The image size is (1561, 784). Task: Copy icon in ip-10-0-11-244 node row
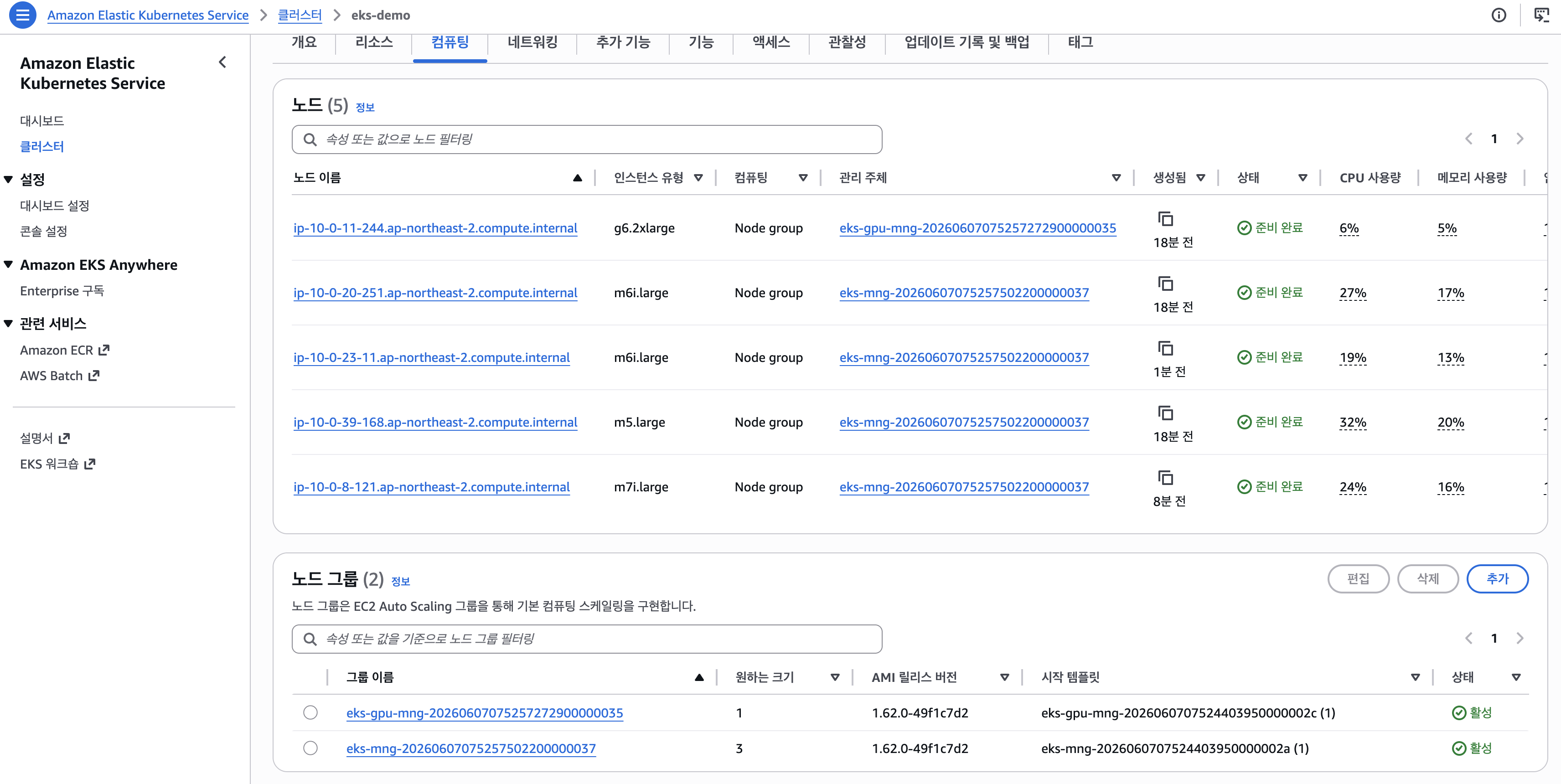(x=1165, y=219)
